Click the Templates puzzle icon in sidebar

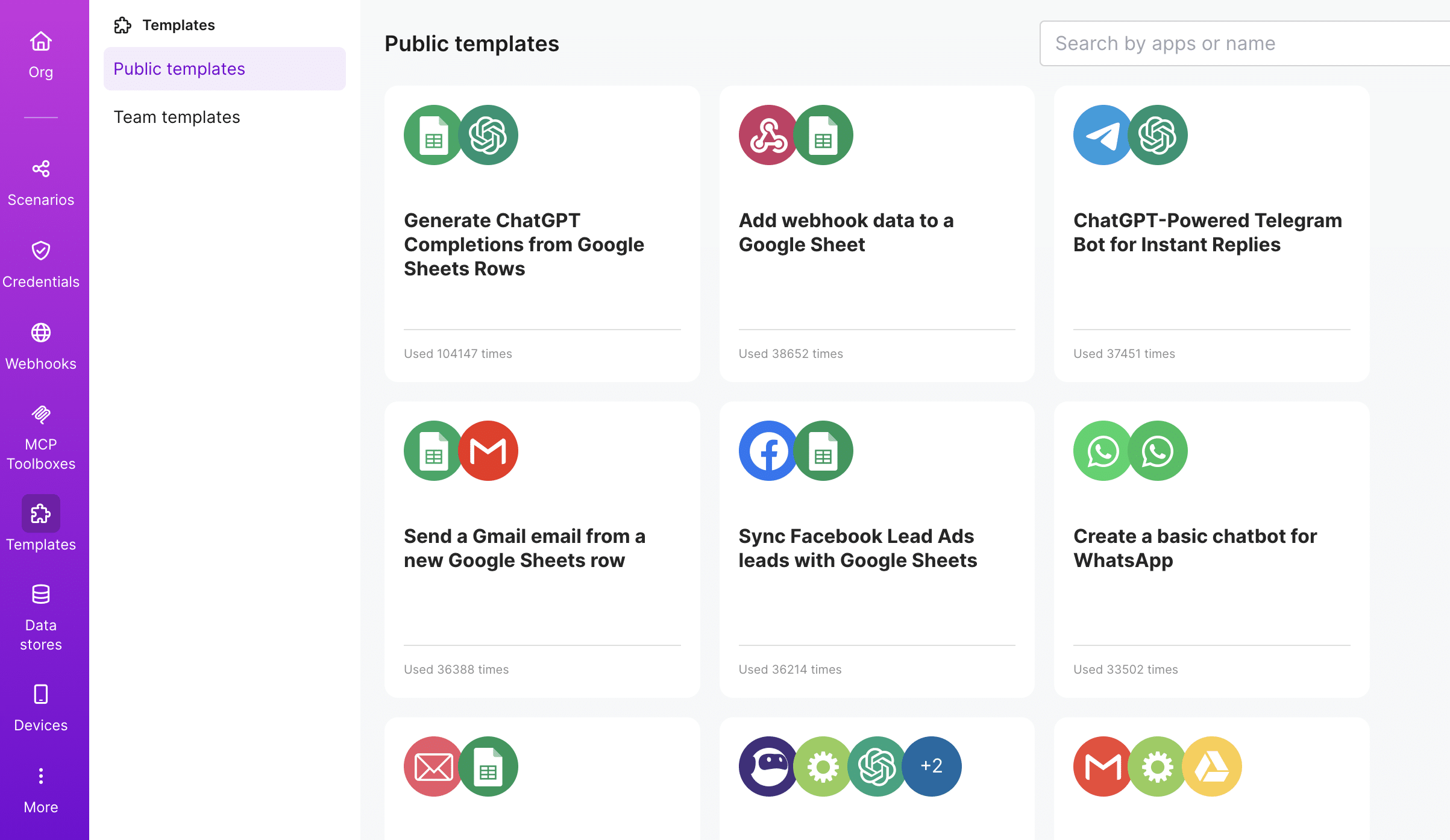tap(41, 514)
